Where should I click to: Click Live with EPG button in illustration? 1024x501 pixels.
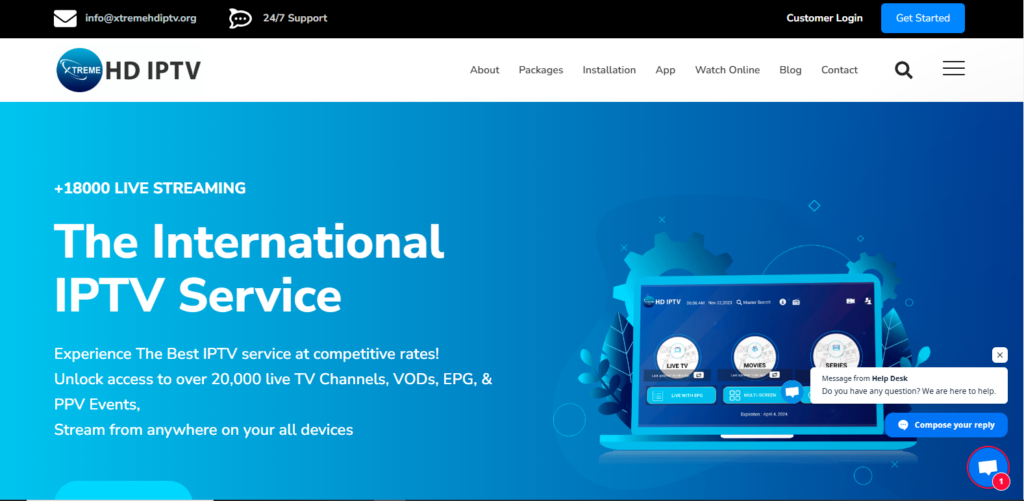tap(681, 396)
